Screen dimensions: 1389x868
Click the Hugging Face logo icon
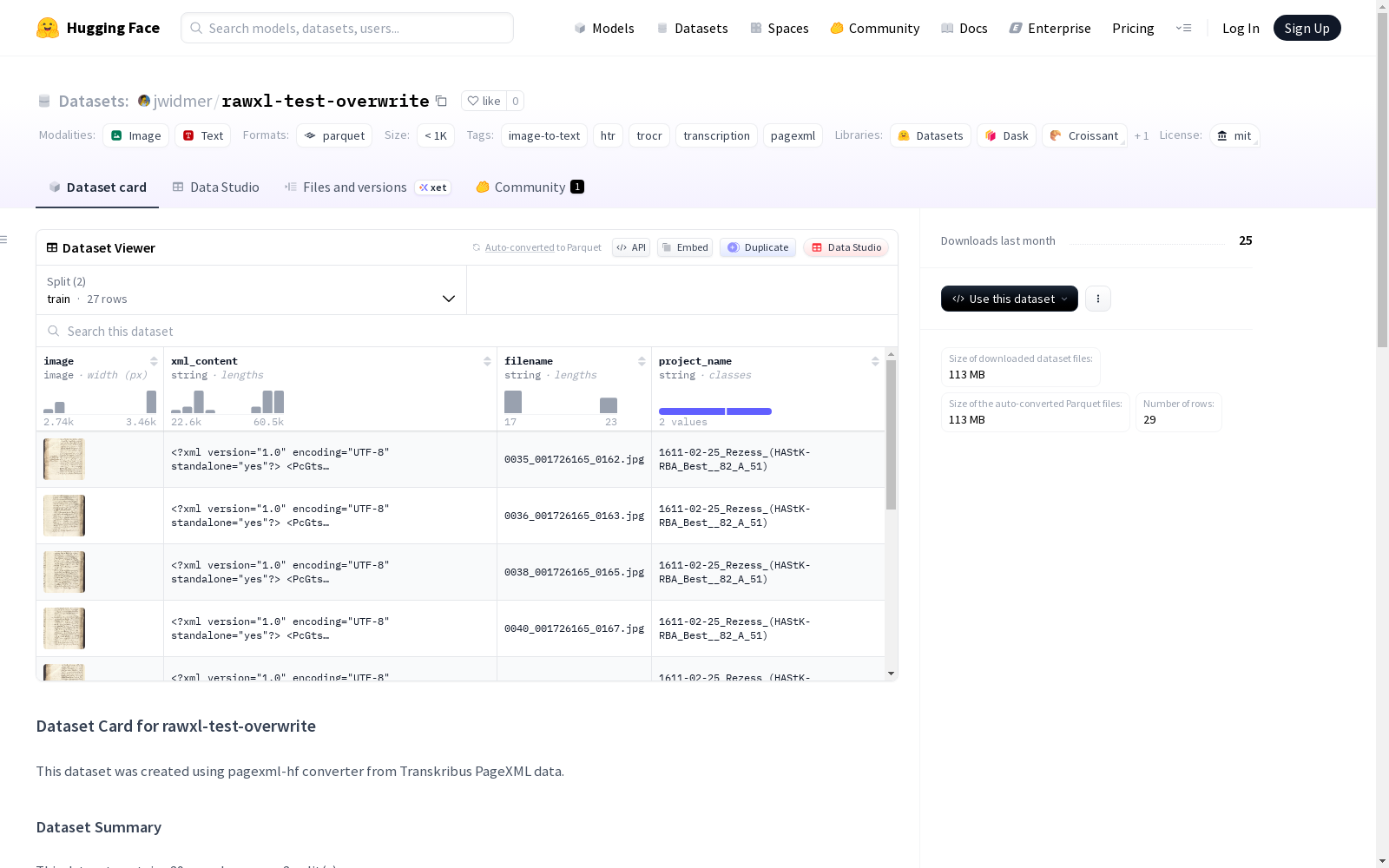[48, 28]
